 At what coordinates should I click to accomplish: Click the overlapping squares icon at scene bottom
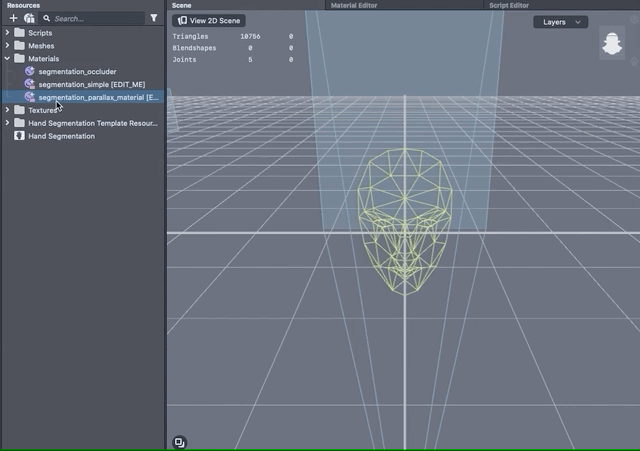tap(179, 441)
